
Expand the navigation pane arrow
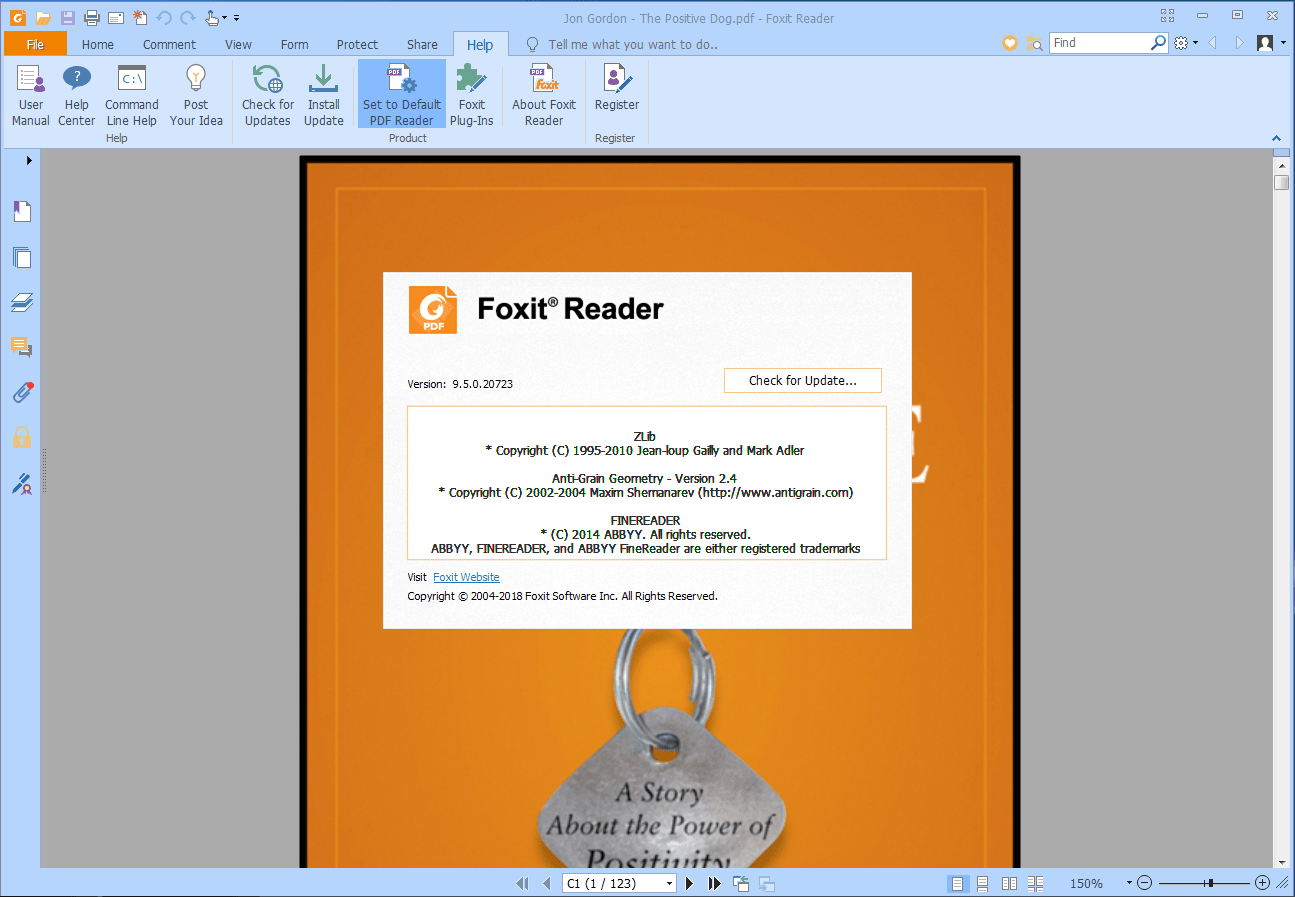(29, 160)
